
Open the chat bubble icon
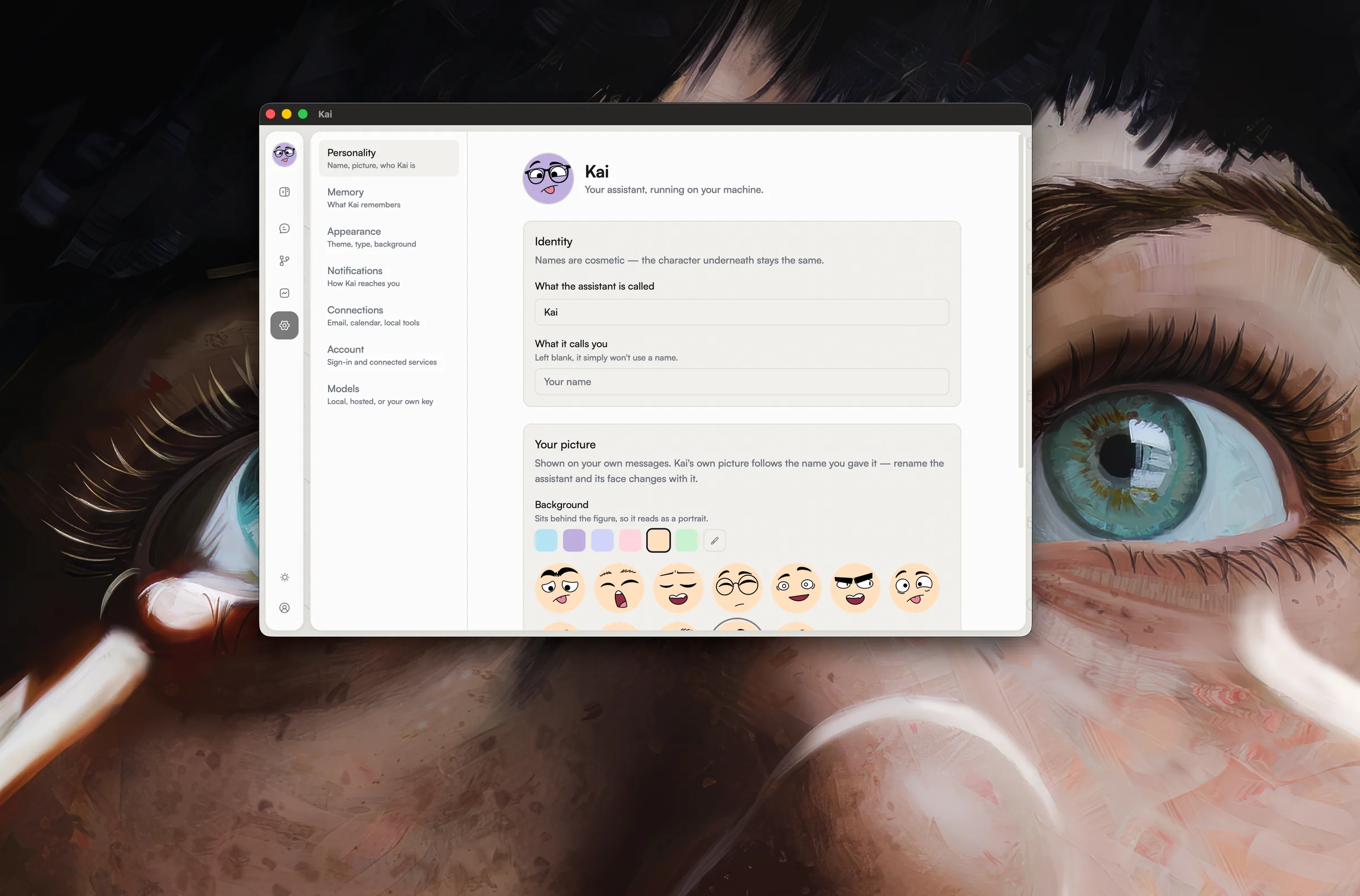coord(284,228)
